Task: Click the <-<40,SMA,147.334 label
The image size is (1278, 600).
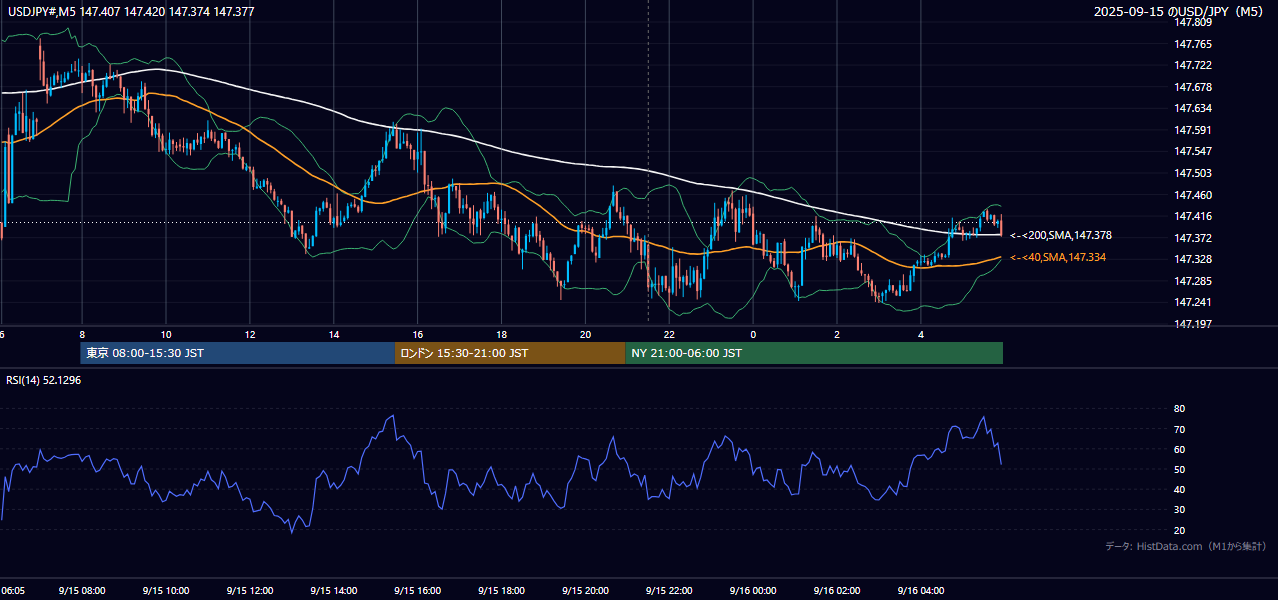Action: pos(1058,258)
